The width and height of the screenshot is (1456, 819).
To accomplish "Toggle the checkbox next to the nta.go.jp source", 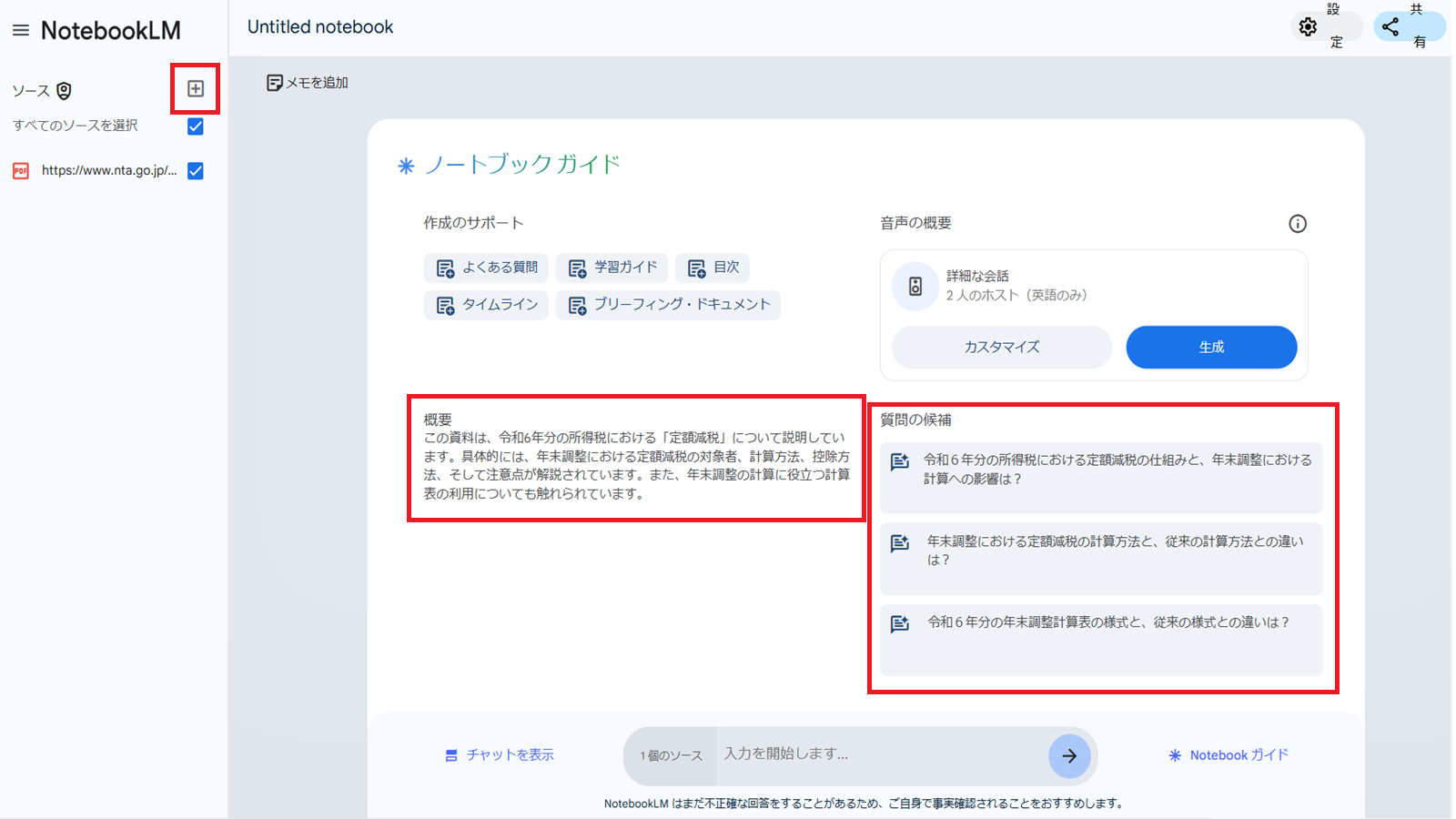I will (195, 171).
